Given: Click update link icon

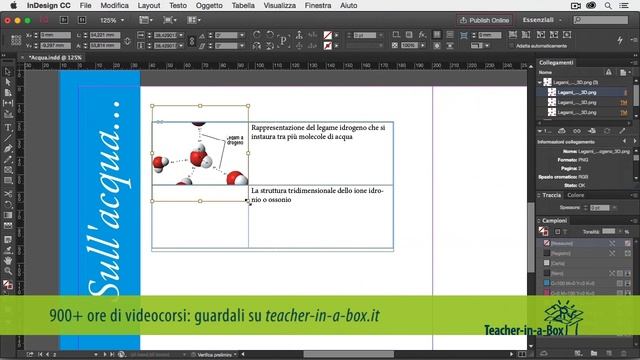Looking at the screenshot, I should click(x=607, y=131).
